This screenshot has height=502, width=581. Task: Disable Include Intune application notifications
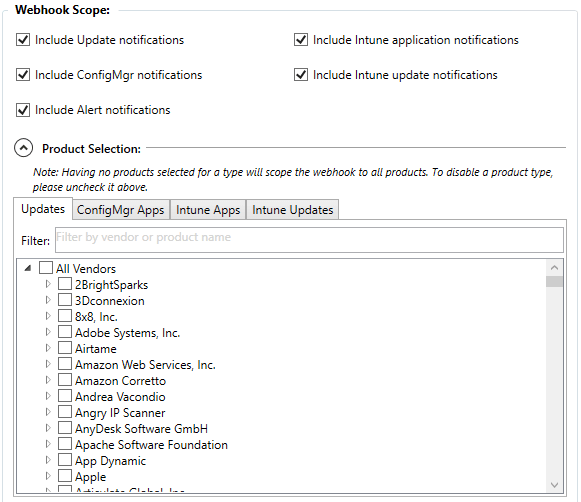click(x=301, y=39)
